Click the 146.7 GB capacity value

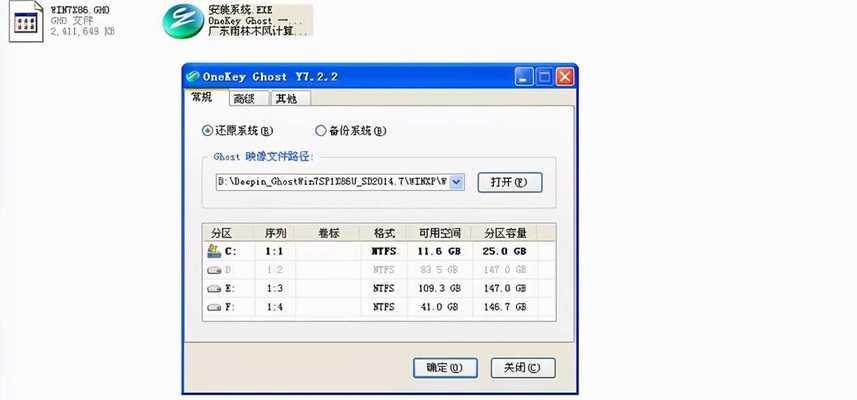(504, 307)
